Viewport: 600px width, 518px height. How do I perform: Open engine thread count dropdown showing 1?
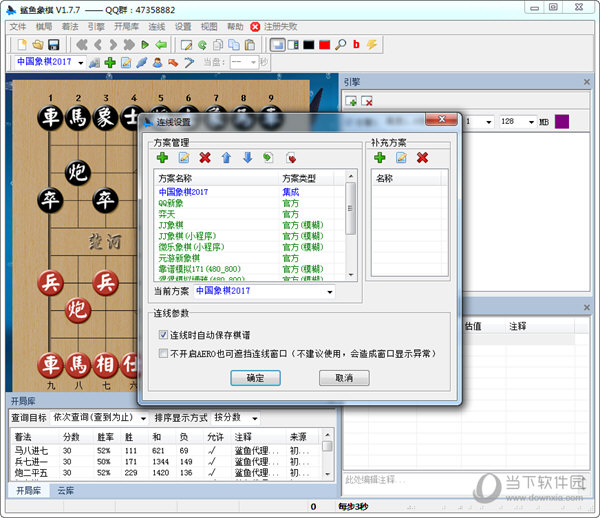pos(489,122)
